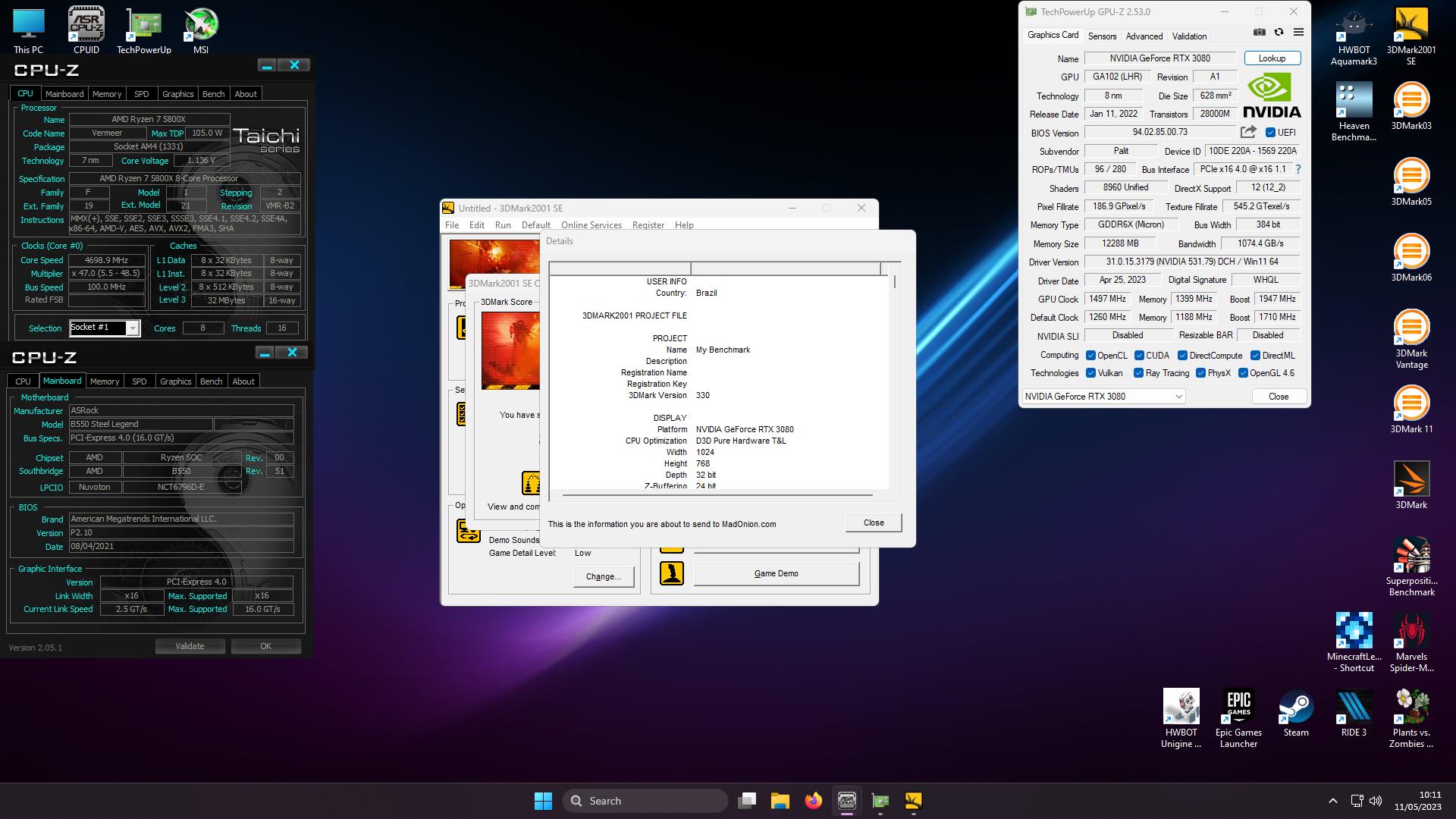Open 3DMark Vantage desktop icon

click(x=1411, y=339)
